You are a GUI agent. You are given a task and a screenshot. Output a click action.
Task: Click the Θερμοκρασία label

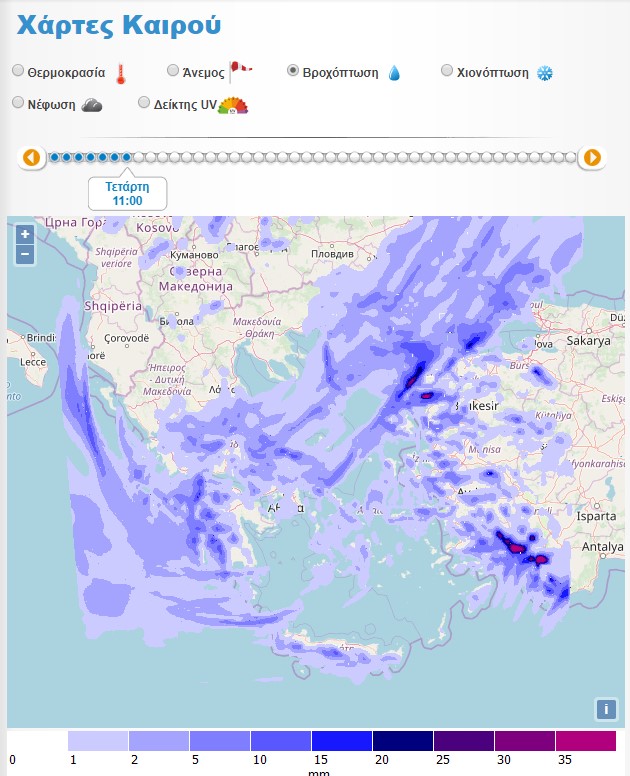pyautogui.click(x=66, y=73)
